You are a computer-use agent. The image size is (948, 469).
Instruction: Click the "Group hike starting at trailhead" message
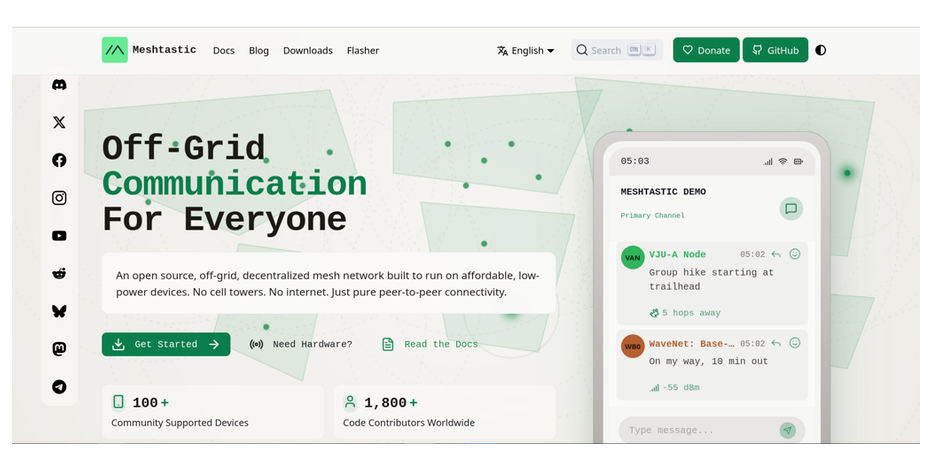pyautogui.click(x=711, y=279)
